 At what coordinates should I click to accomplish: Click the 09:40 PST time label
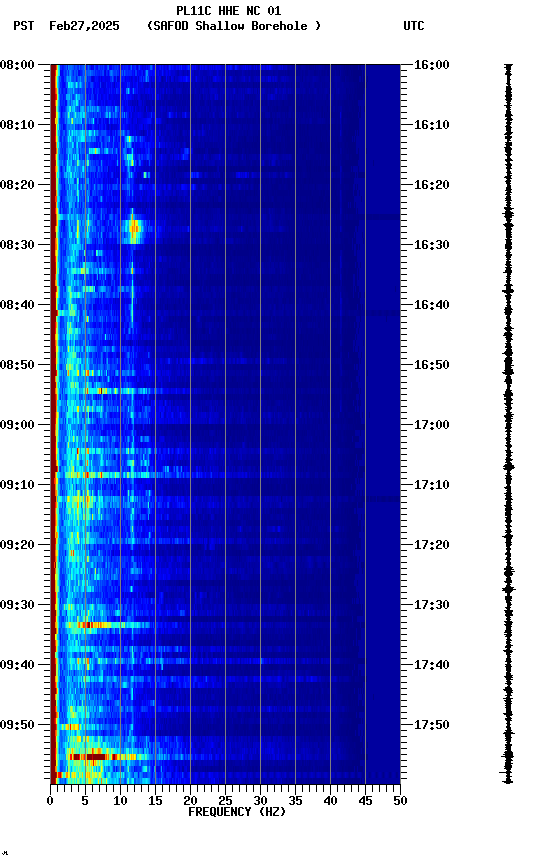coord(17,666)
